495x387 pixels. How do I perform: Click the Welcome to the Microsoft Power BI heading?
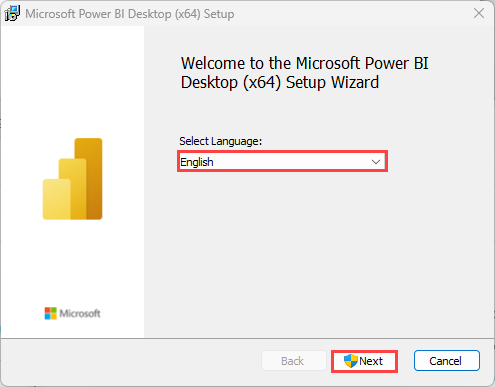pyautogui.click(x=305, y=63)
